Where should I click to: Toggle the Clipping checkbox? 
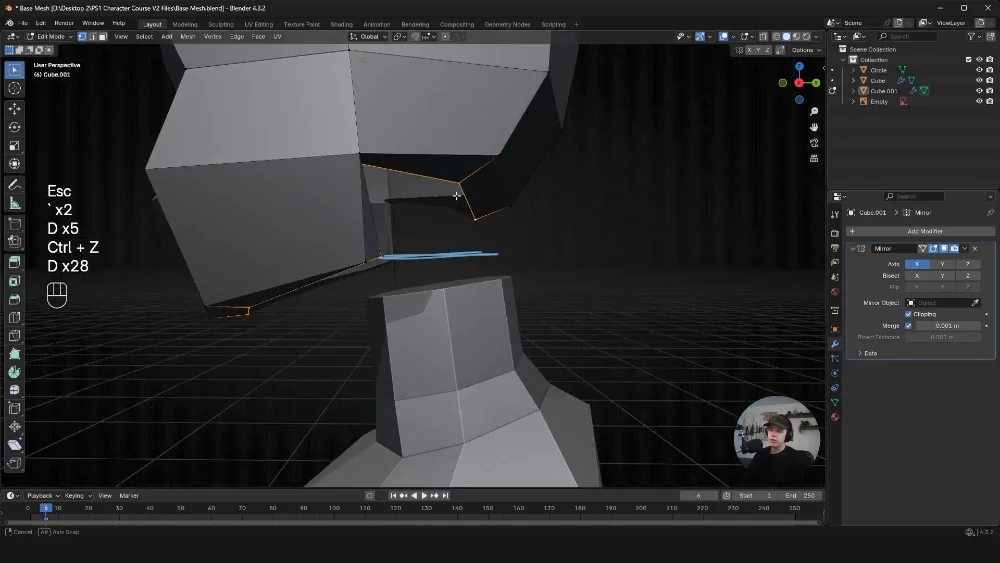[908, 314]
